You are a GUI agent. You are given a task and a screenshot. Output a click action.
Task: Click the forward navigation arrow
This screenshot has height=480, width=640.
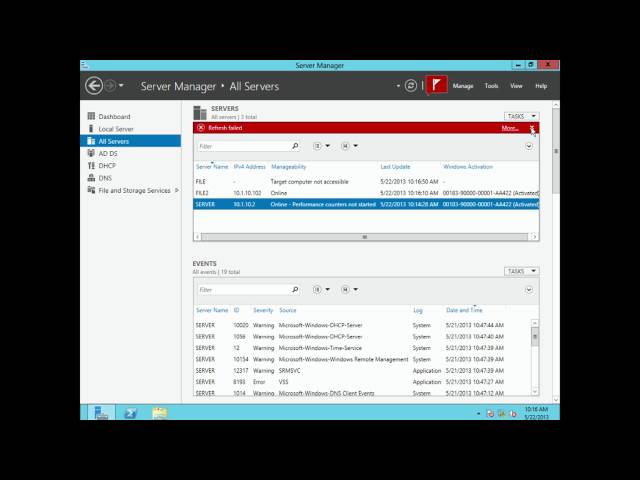pos(110,86)
